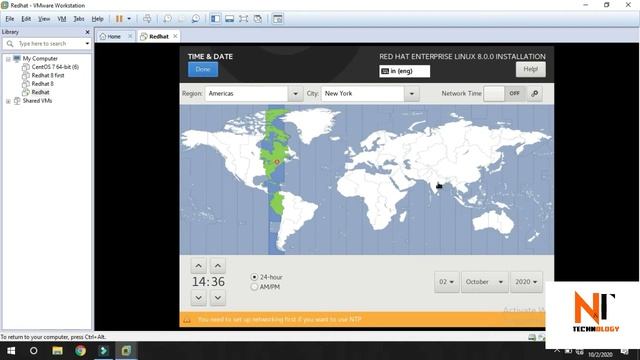Increase the minutes with the up arrow
640x360 pixels.
(x=218, y=266)
